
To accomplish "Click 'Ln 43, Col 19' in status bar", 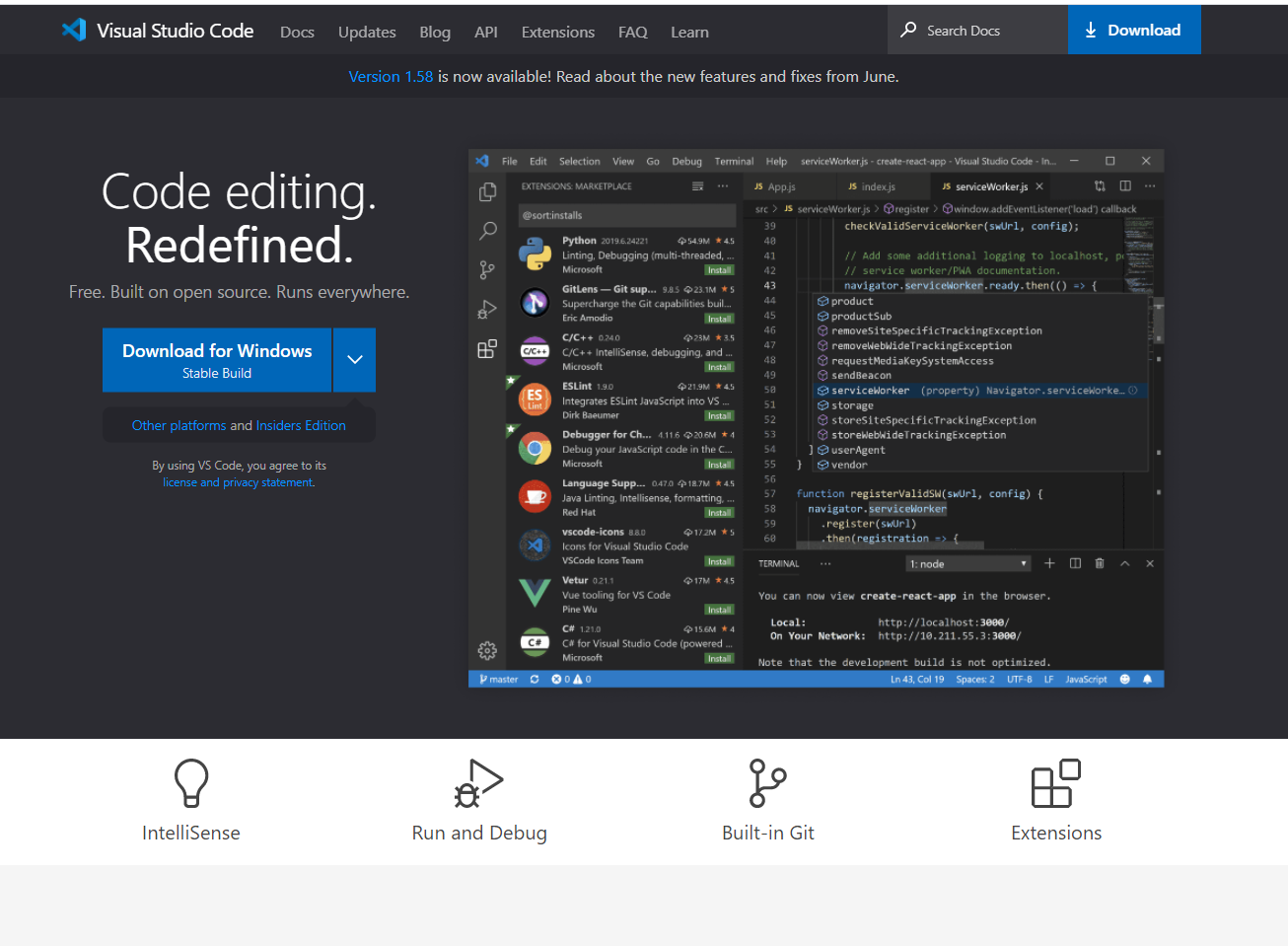I will click(x=917, y=680).
